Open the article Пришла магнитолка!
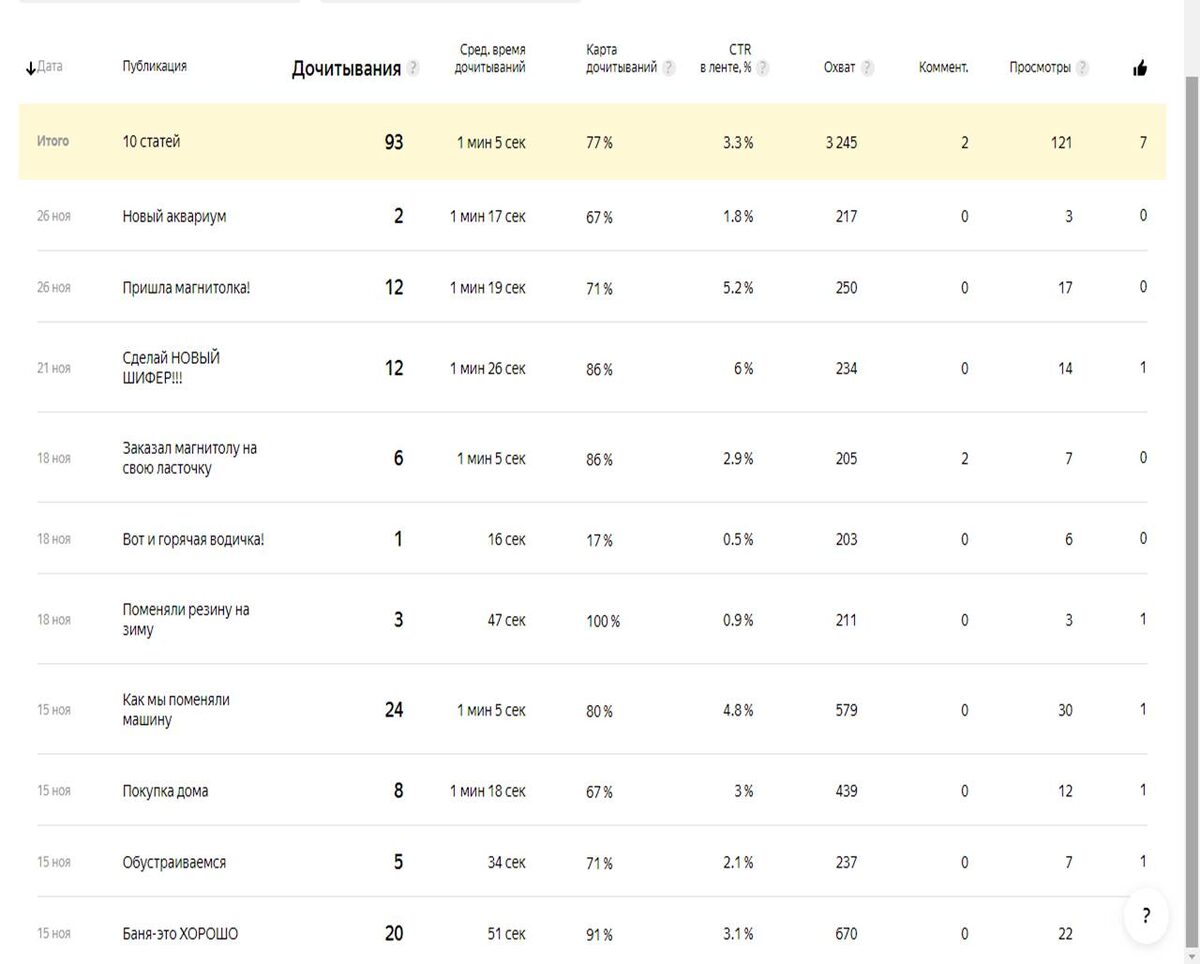Screen dimensions: 1200x964 186,288
